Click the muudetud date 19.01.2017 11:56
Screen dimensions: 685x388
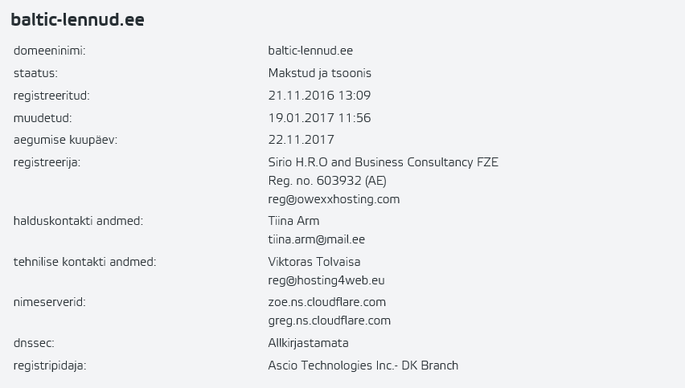tap(319, 118)
